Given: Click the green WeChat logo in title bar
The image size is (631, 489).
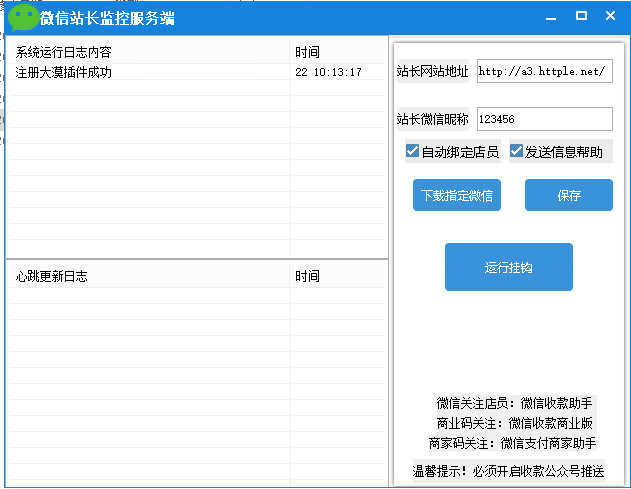Looking at the screenshot, I should (x=23, y=18).
